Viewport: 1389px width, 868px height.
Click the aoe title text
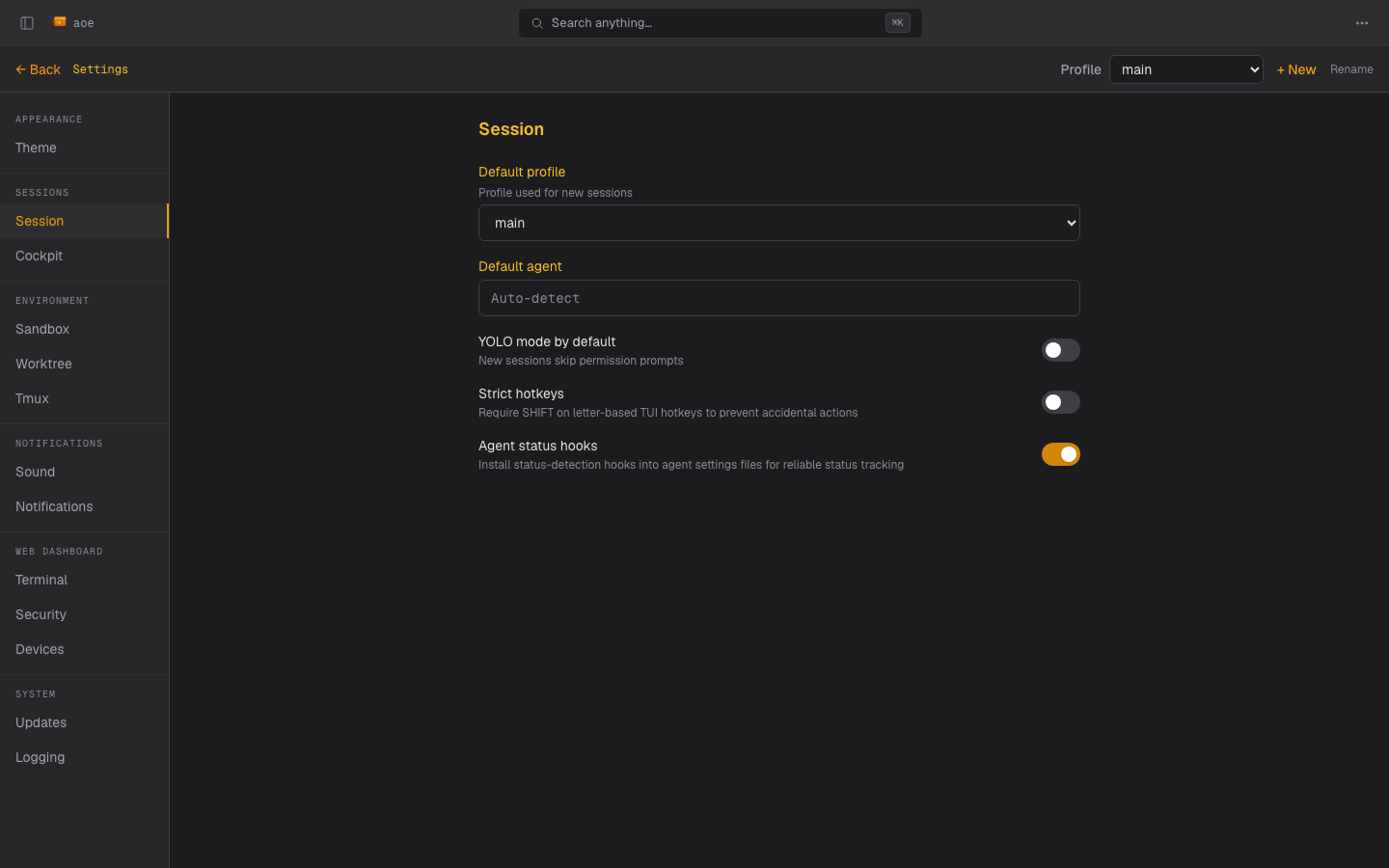point(84,23)
